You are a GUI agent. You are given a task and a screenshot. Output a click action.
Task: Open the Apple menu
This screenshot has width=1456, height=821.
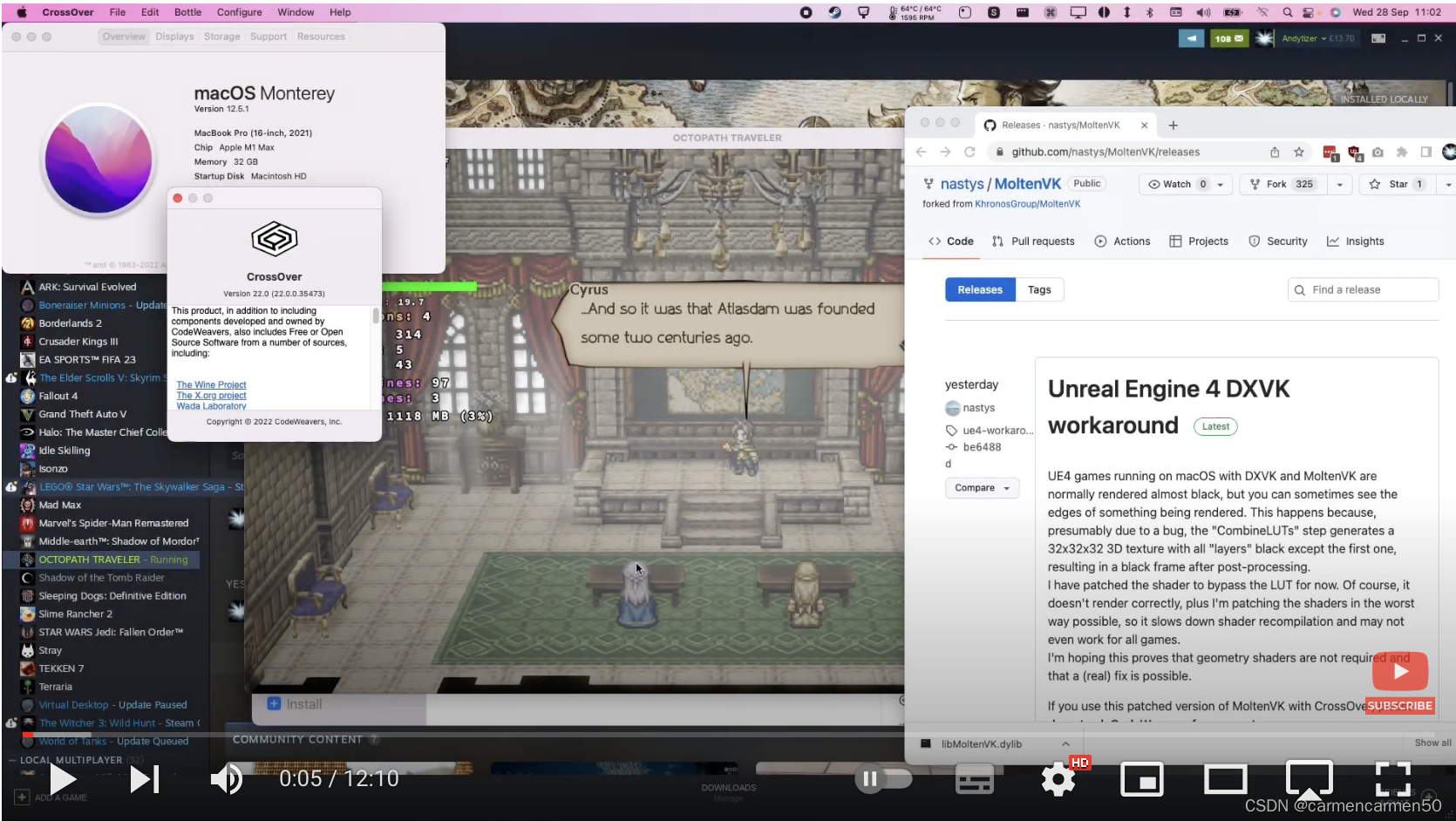22,12
